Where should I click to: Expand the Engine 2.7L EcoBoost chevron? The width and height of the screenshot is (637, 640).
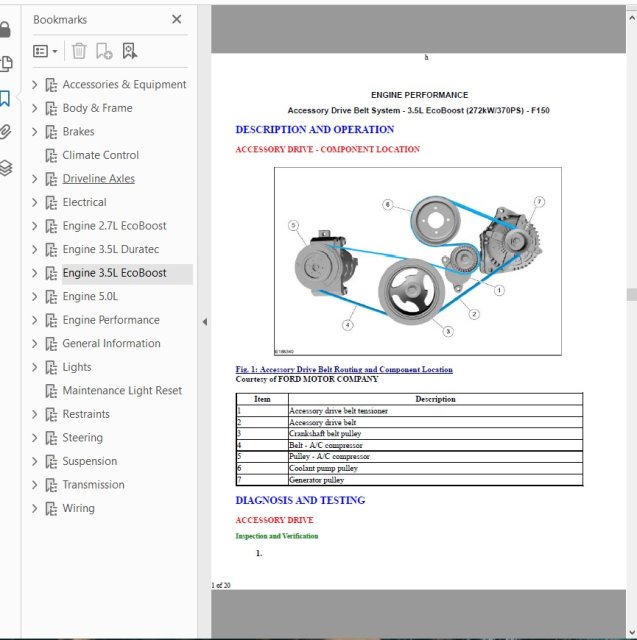click(34, 226)
